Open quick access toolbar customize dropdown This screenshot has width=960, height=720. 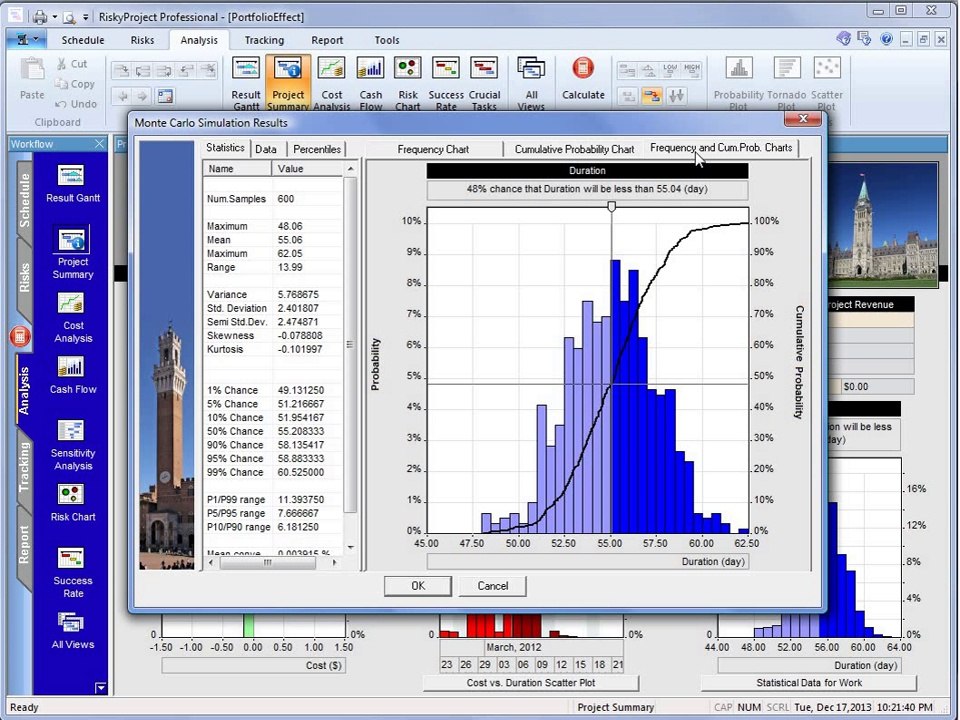(85, 17)
